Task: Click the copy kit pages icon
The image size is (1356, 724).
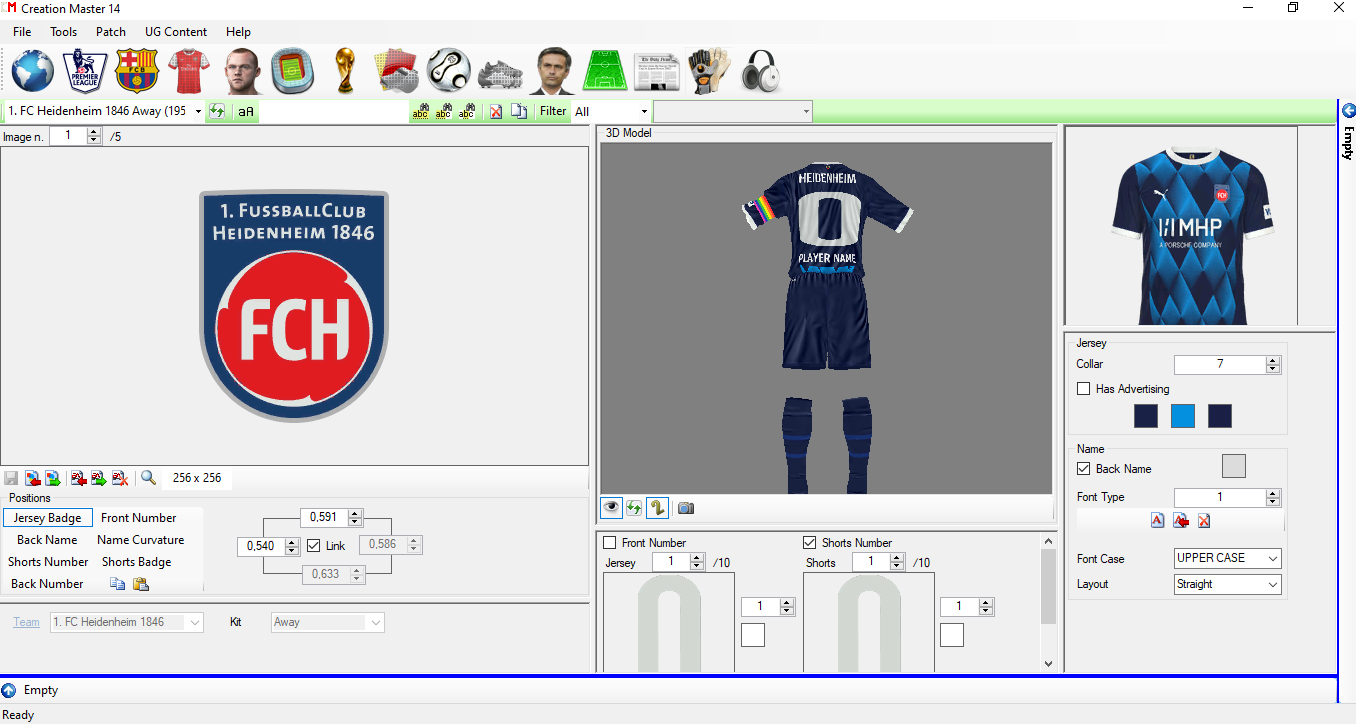Action: 519,112
